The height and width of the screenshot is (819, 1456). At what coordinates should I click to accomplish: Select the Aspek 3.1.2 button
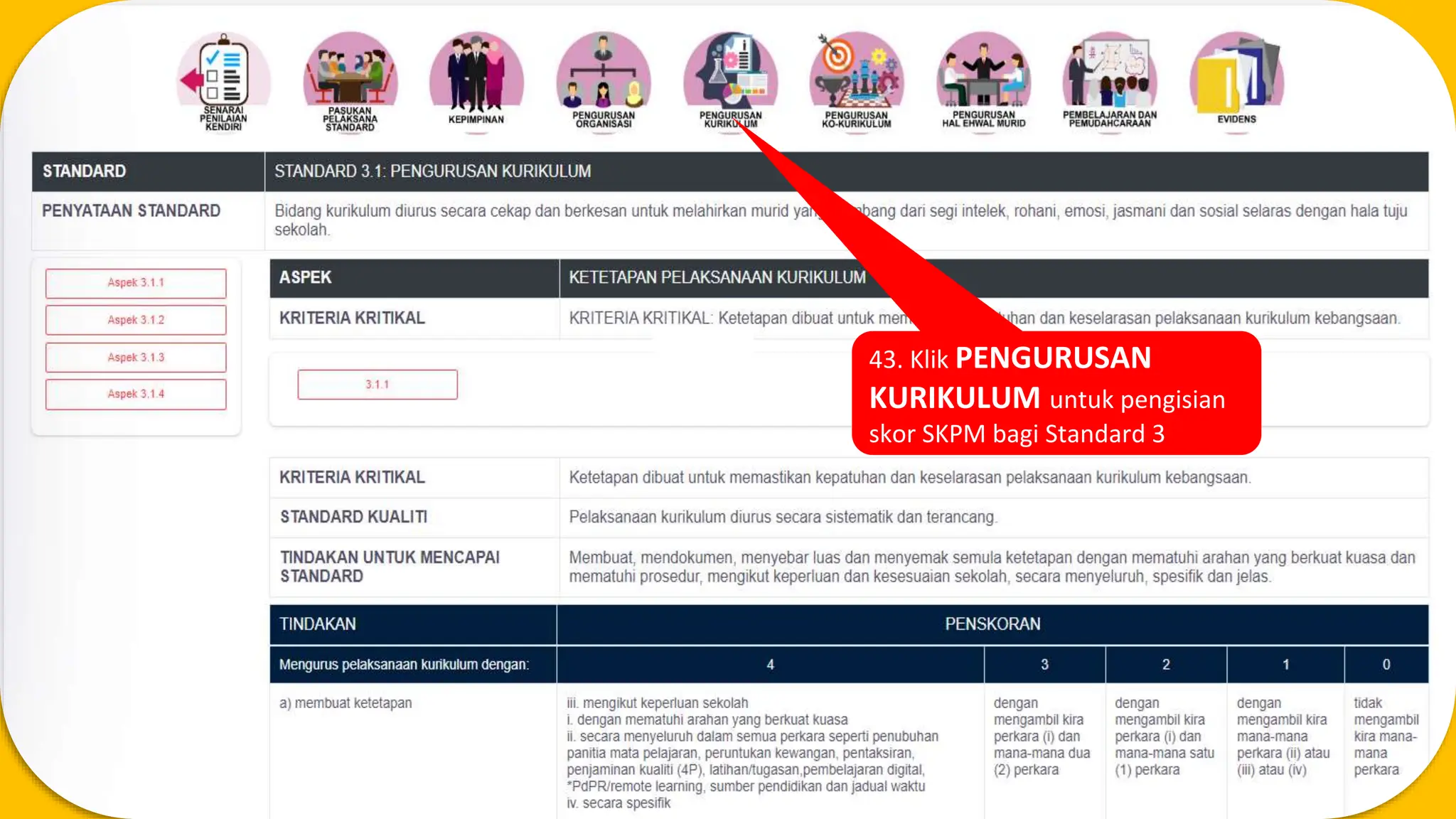pyautogui.click(x=136, y=320)
